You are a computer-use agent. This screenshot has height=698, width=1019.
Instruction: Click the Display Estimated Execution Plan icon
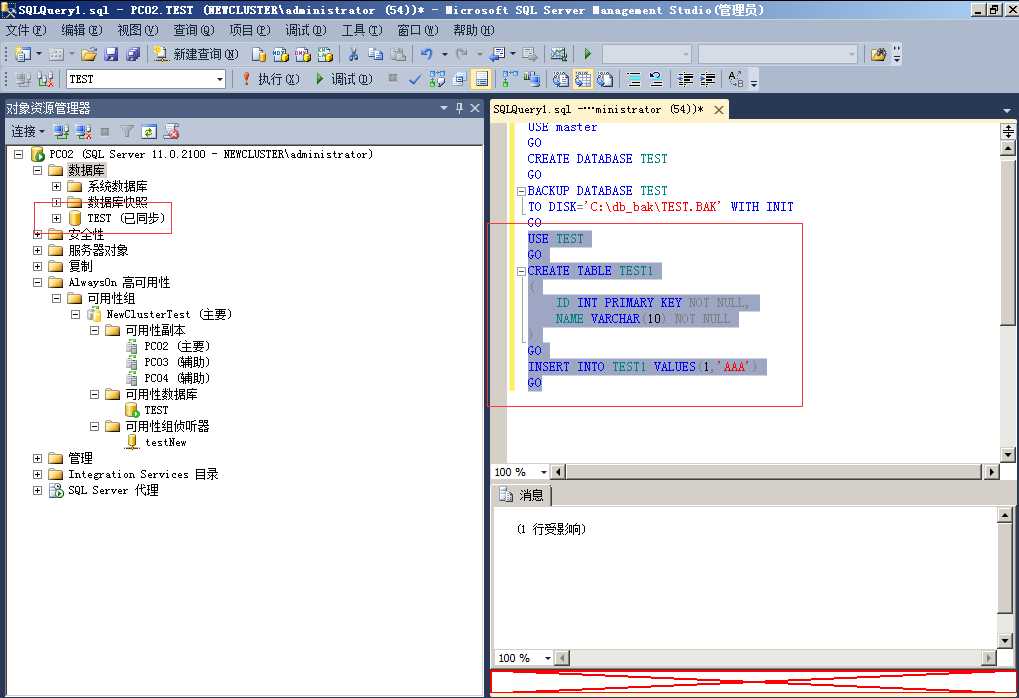[437, 79]
